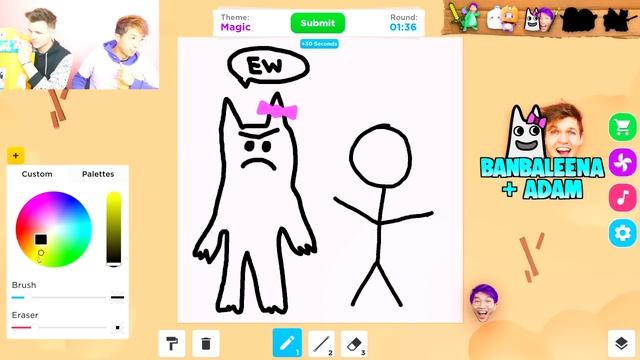
Task: Toggle the pink music note button
Action: click(622, 198)
